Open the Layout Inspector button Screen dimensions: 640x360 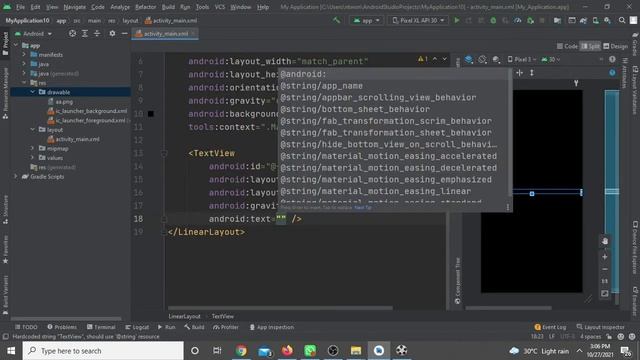point(600,327)
